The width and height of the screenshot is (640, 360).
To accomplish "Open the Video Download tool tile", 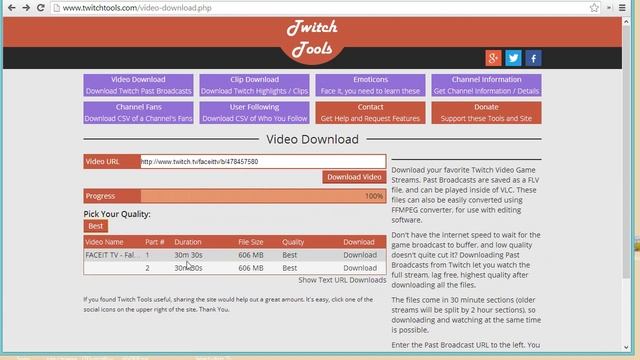I will (x=138, y=85).
